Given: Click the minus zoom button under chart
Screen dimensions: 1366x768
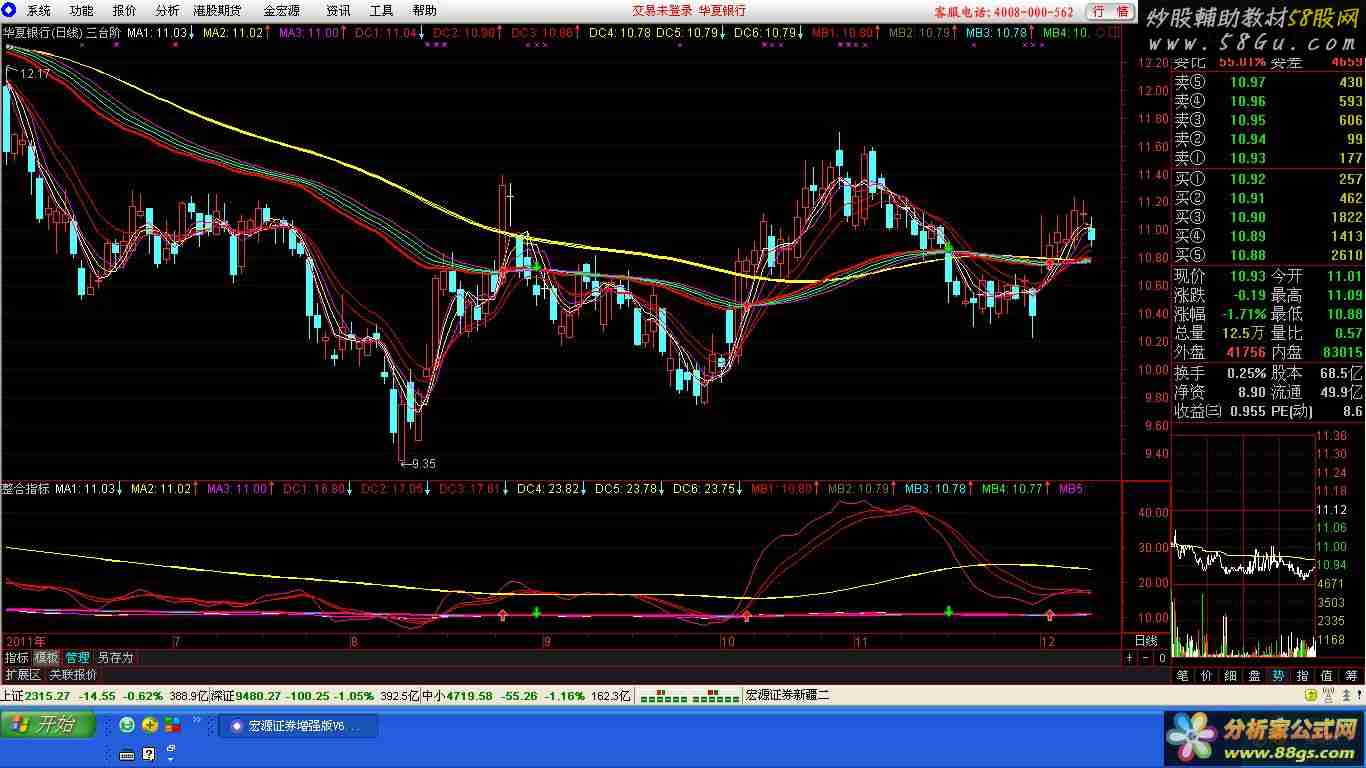Looking at the screenshot, I should coord(1145,658).
